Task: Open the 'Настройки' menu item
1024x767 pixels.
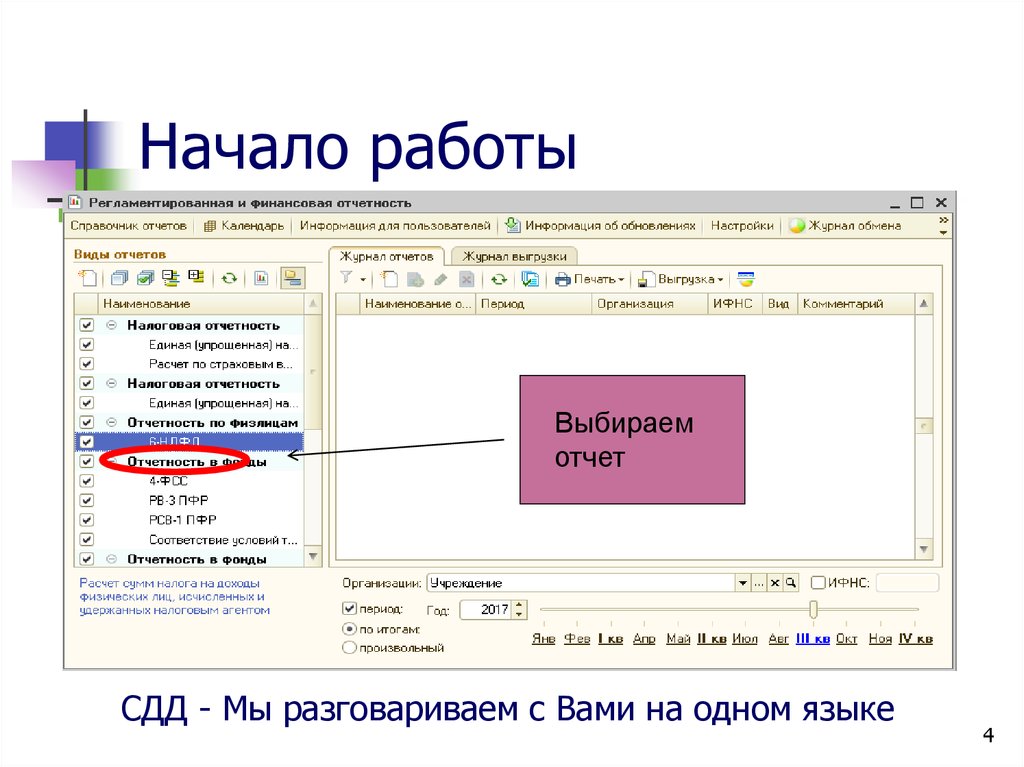Action: (x=742, y=226)
